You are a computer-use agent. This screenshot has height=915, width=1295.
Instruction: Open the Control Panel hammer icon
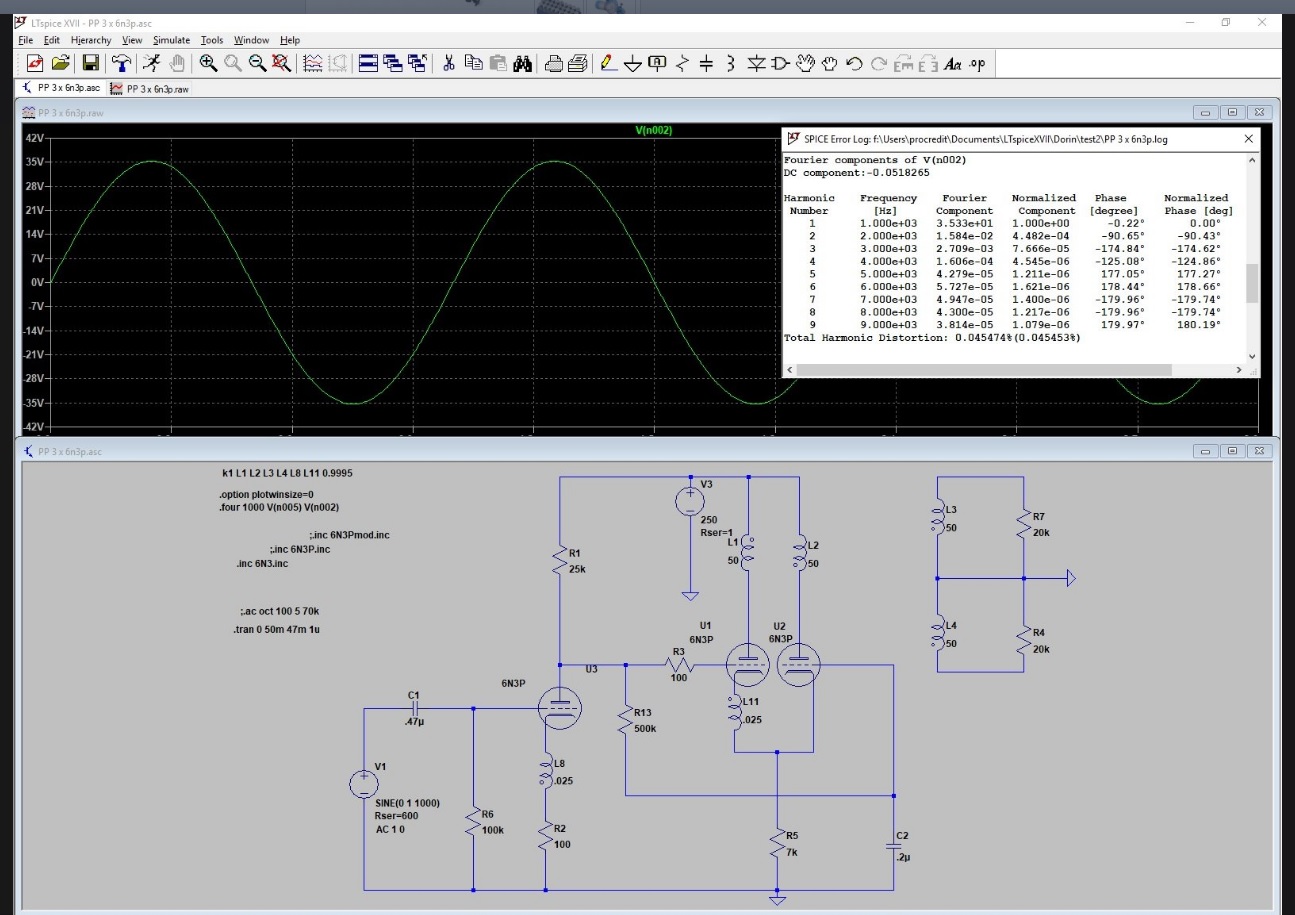(x=122, y=64)
